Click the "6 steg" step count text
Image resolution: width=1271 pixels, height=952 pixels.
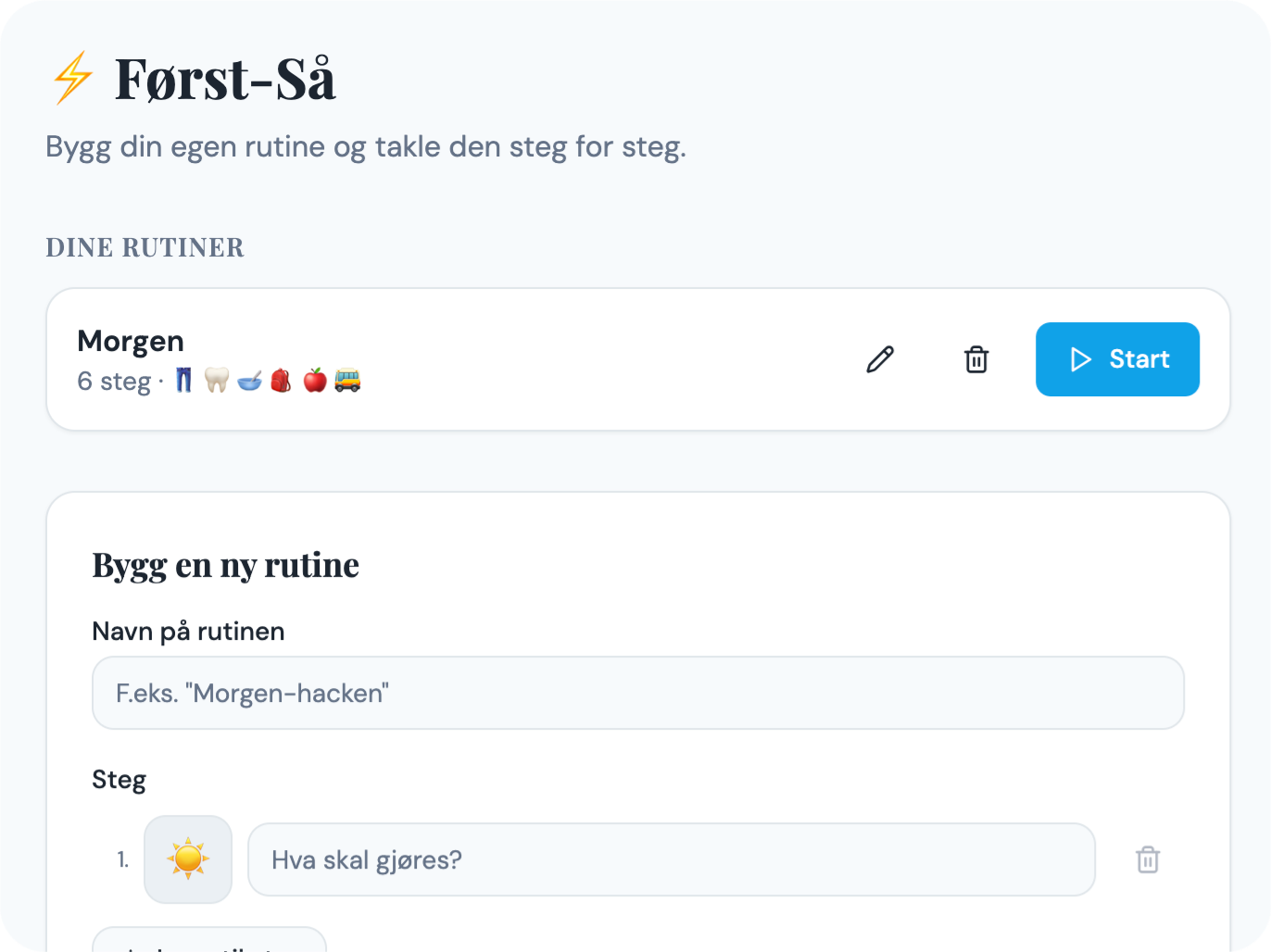click(114, 382)
